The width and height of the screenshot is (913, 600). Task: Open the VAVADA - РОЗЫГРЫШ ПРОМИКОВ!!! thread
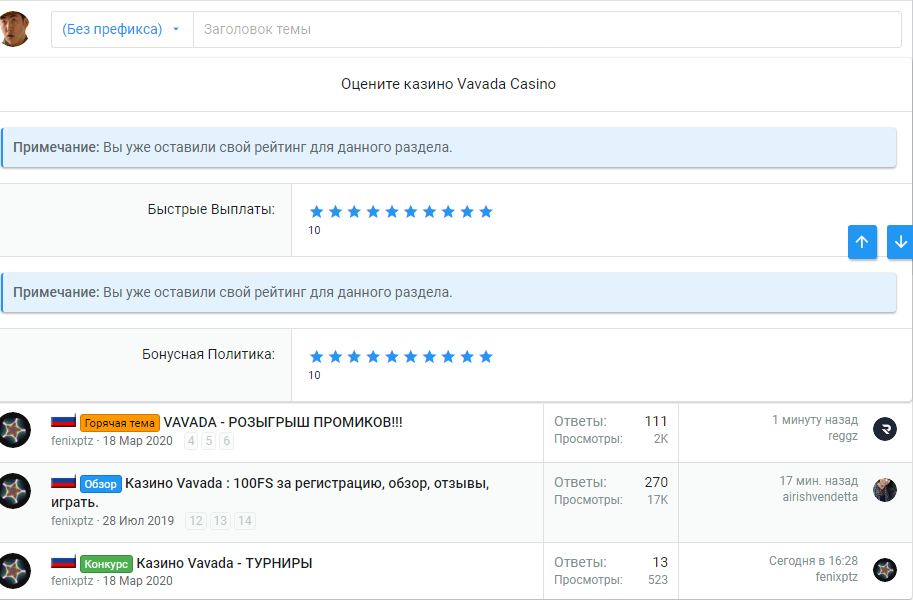pyautogui.click(x=283, y=422)
